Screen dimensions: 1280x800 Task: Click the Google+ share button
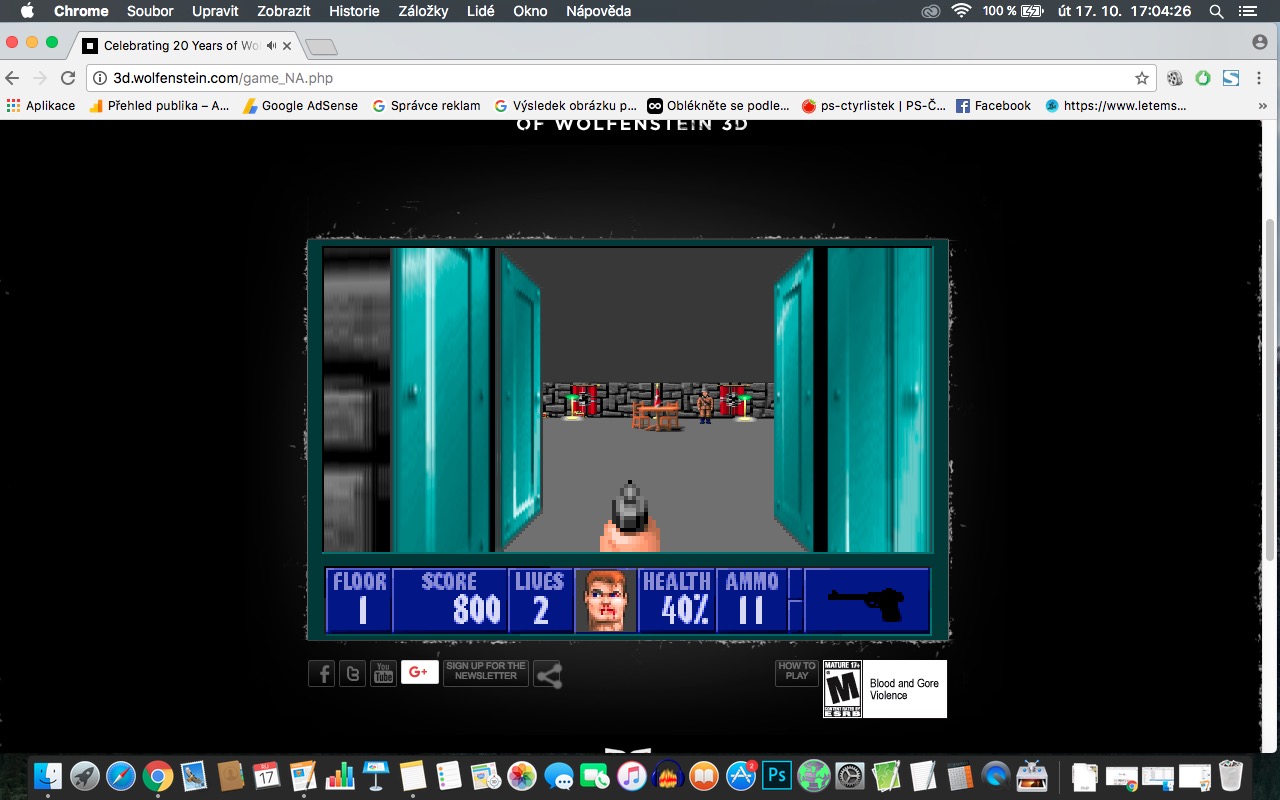420,672
